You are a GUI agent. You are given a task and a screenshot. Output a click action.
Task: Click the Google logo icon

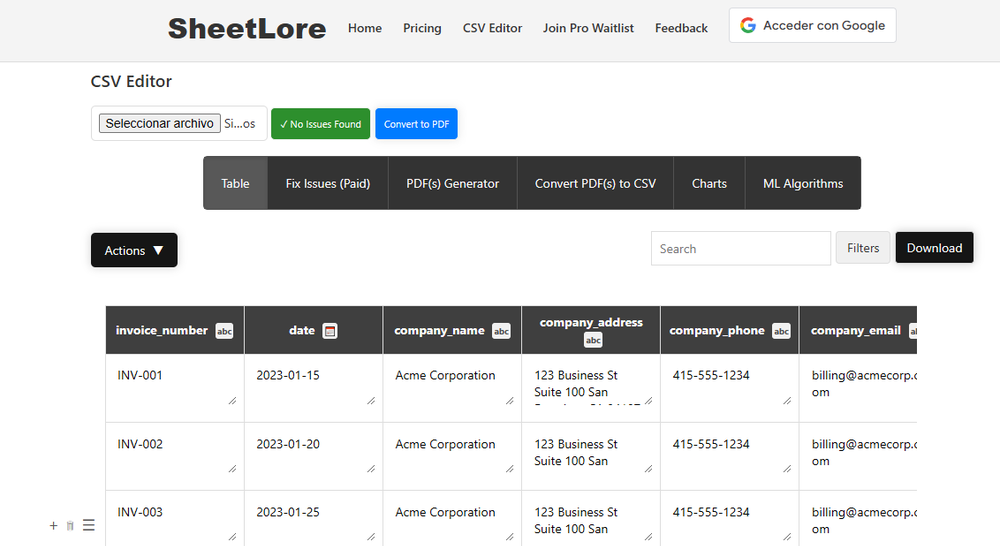(x=748, y=26)
